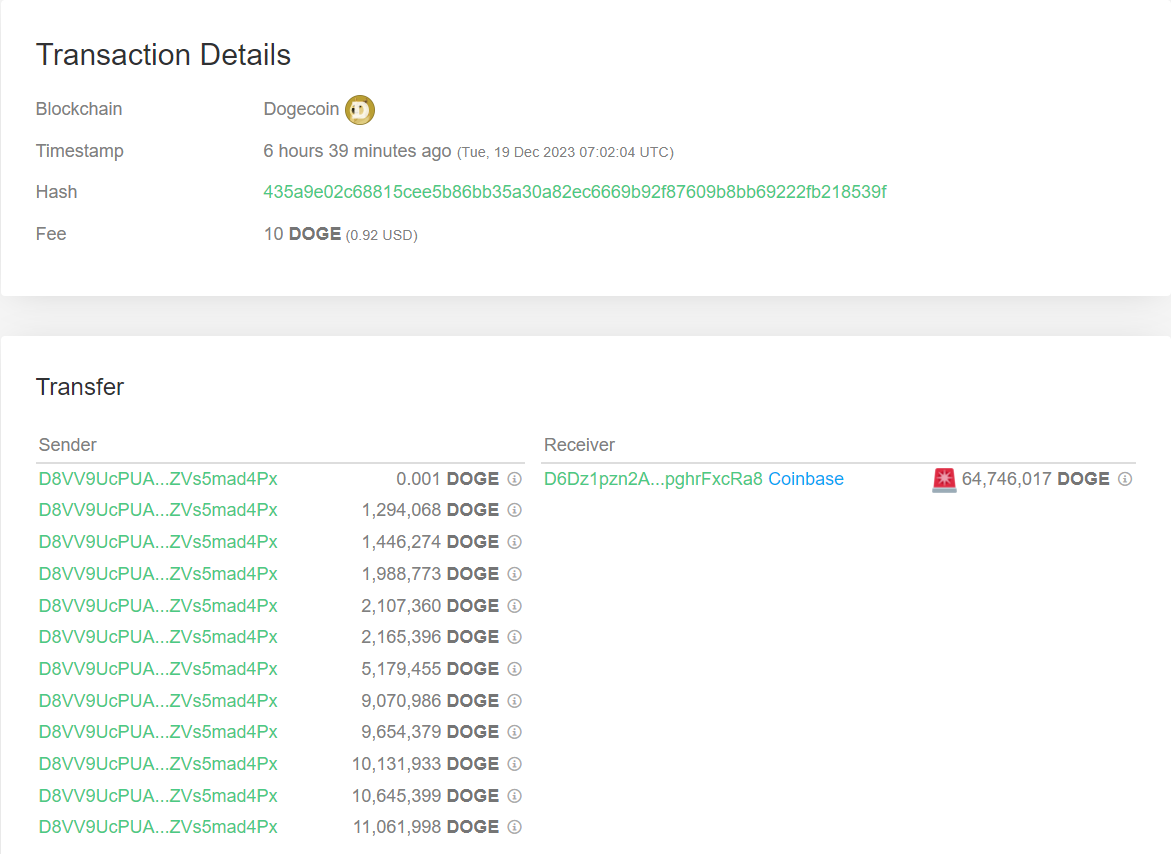The width and height of the screenshot is (1171, 854).
Task: Click info icon beside 1,988,773 DOGE
Action: [x=515, y=574]
